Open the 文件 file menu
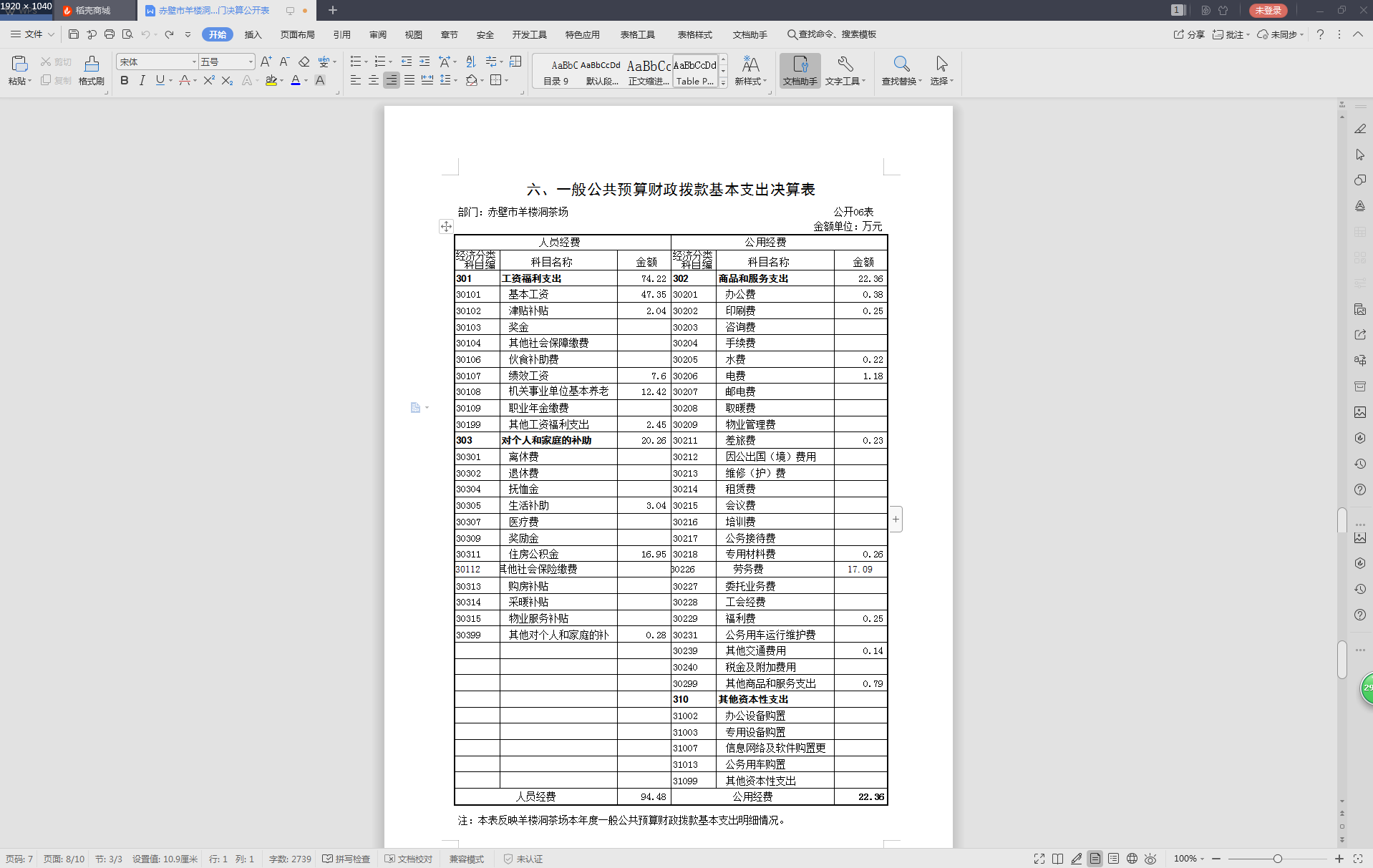 coord(31,34)
